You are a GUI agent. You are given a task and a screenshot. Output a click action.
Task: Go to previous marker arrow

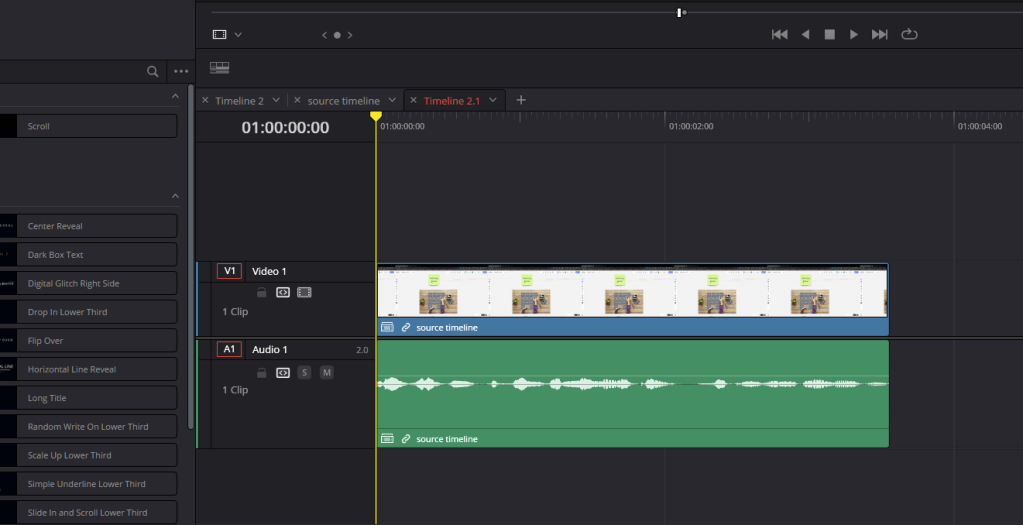(324, 35)
